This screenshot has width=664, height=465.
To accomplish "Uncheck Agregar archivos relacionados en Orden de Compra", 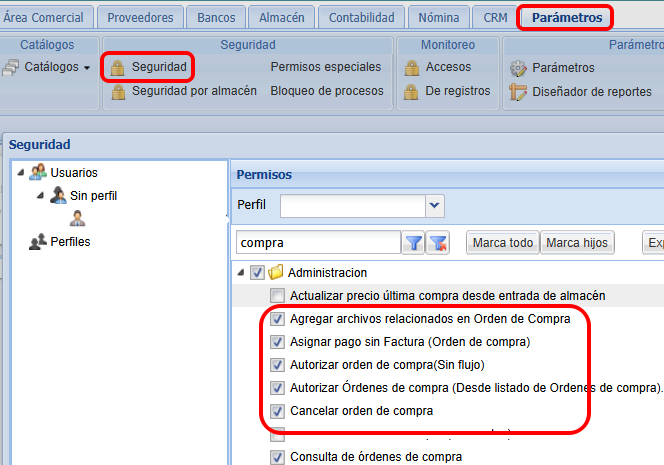I will click(x=277, y=318).
